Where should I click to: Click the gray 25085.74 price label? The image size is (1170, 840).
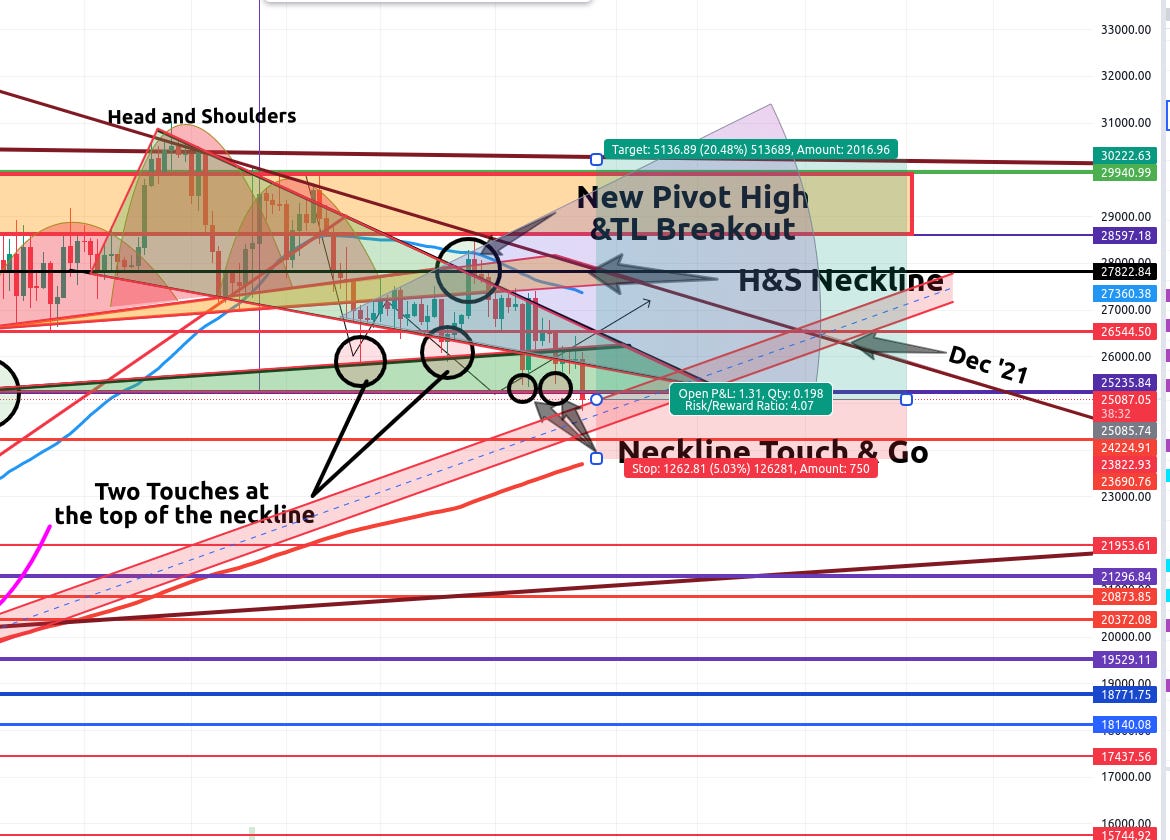(1126, 430)
